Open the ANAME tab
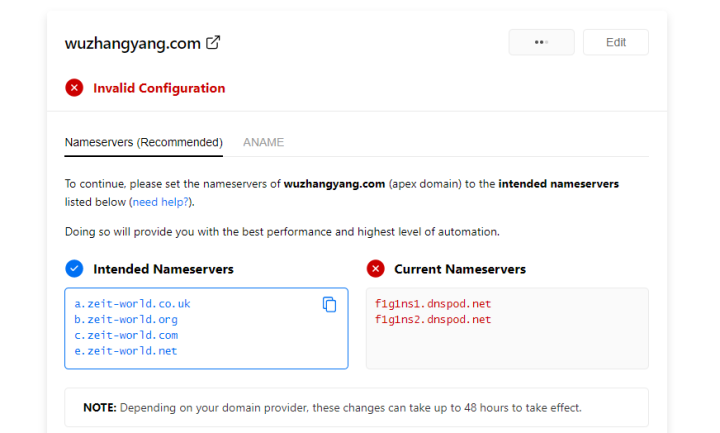 tap(263, 142)
